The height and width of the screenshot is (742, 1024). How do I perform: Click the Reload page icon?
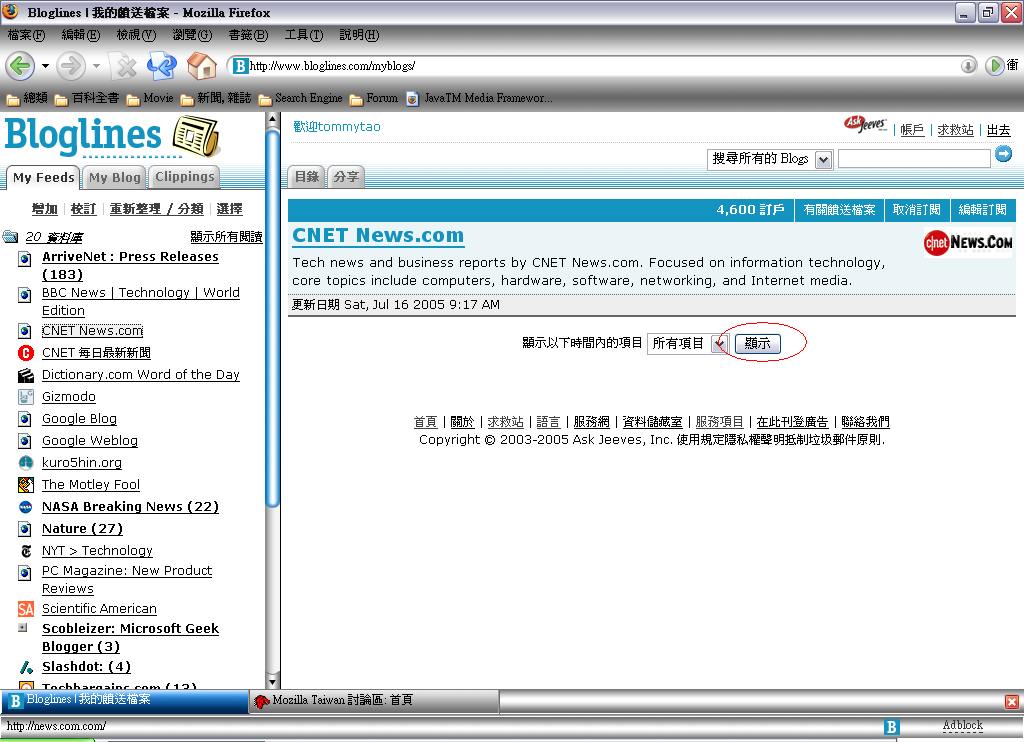(x=162, y=66)
